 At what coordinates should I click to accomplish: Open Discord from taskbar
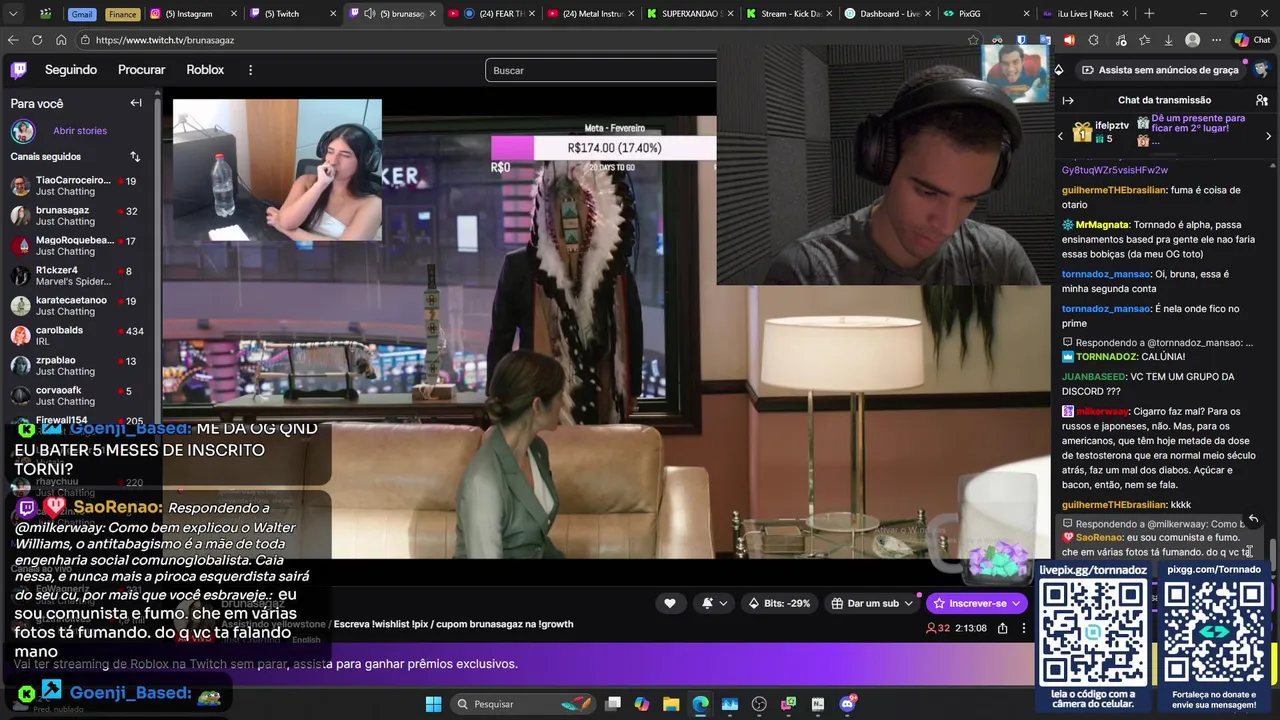point(848,704)
